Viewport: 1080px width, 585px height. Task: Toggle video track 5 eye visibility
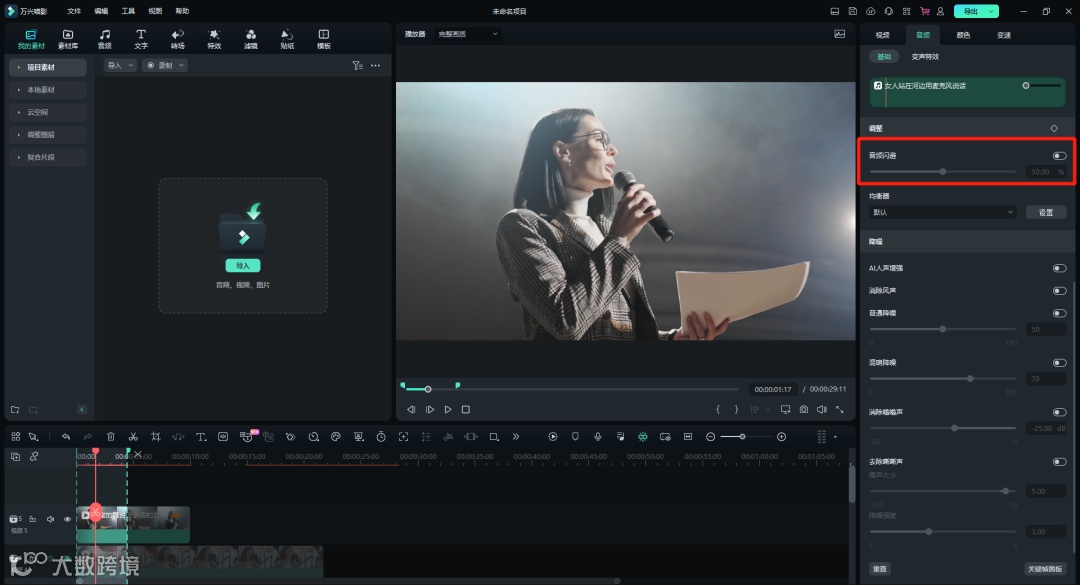point(68,519)
